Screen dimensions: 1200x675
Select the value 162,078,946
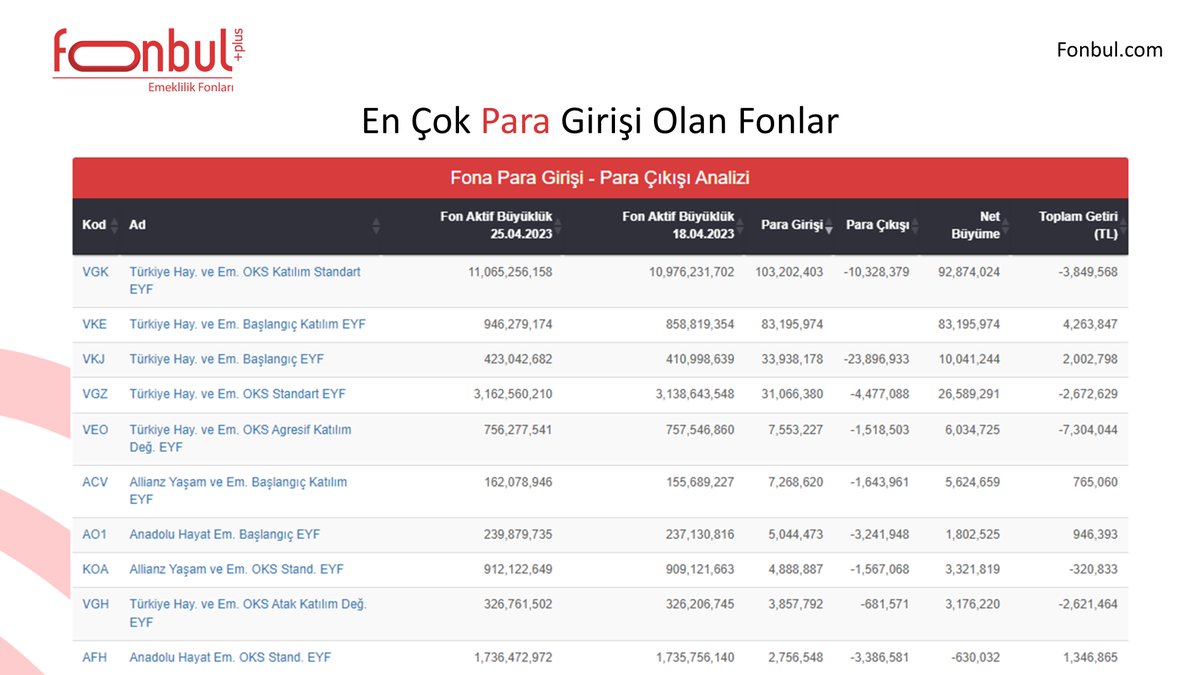coord(517,482)
